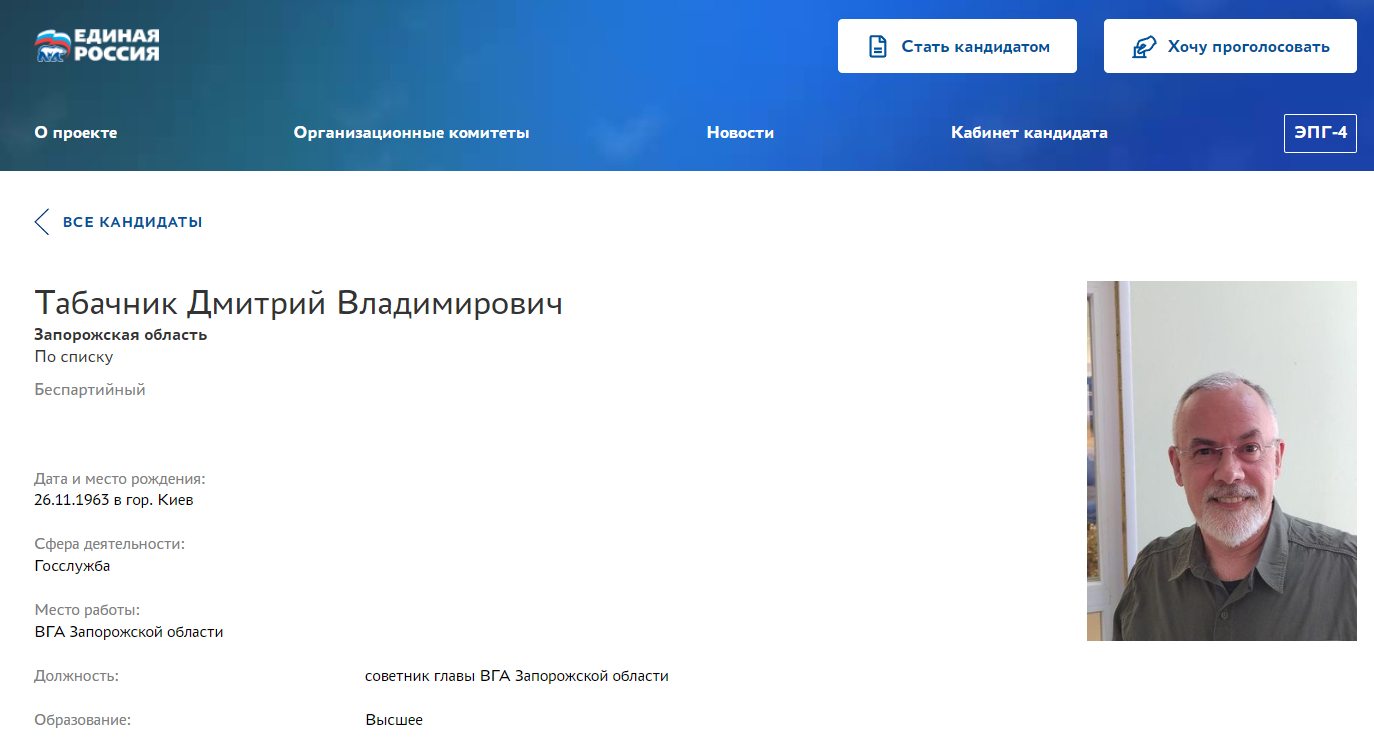Image resolution: width=1374 pixels, height=744 pixels.
Task: Click the candidate's profile photo
Action: coord(1221,460)
